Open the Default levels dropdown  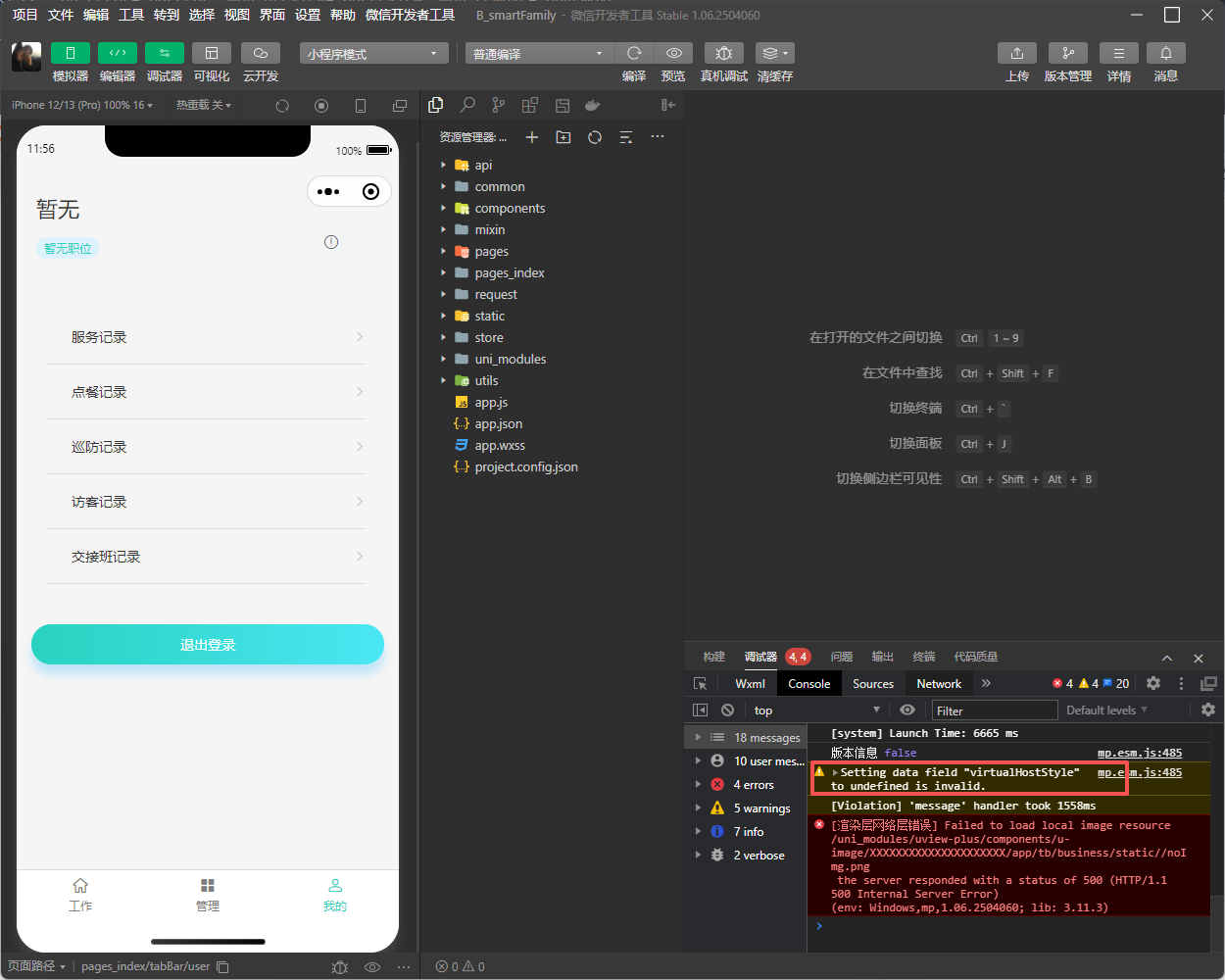coord(1106,710)
